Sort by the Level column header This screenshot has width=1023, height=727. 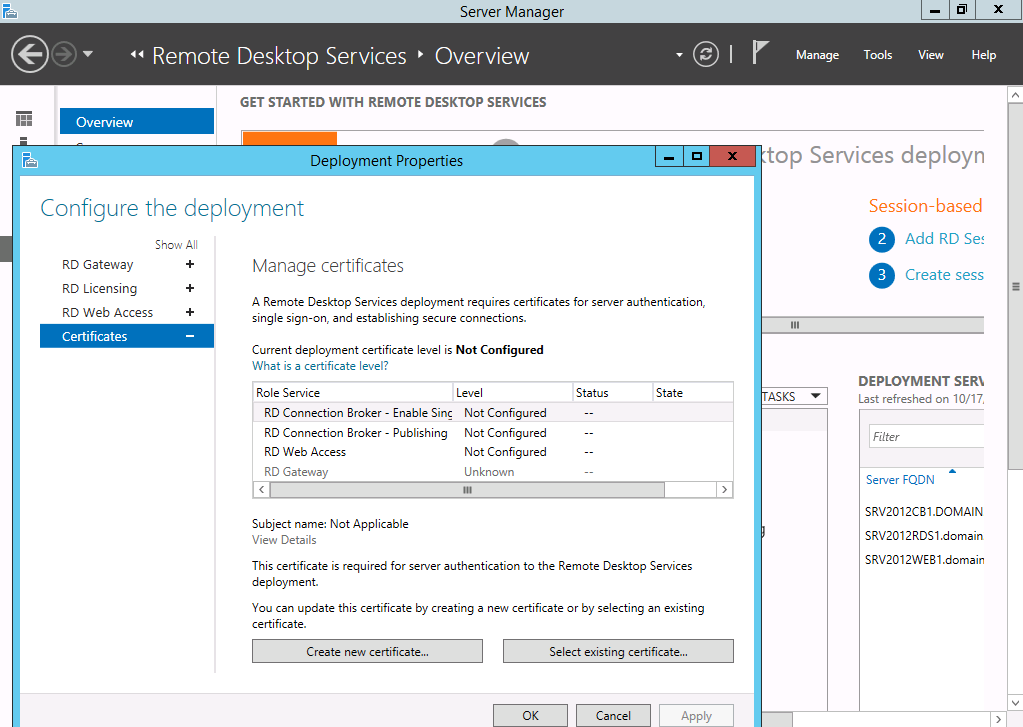pyautogui.click(x=513, y=392)
